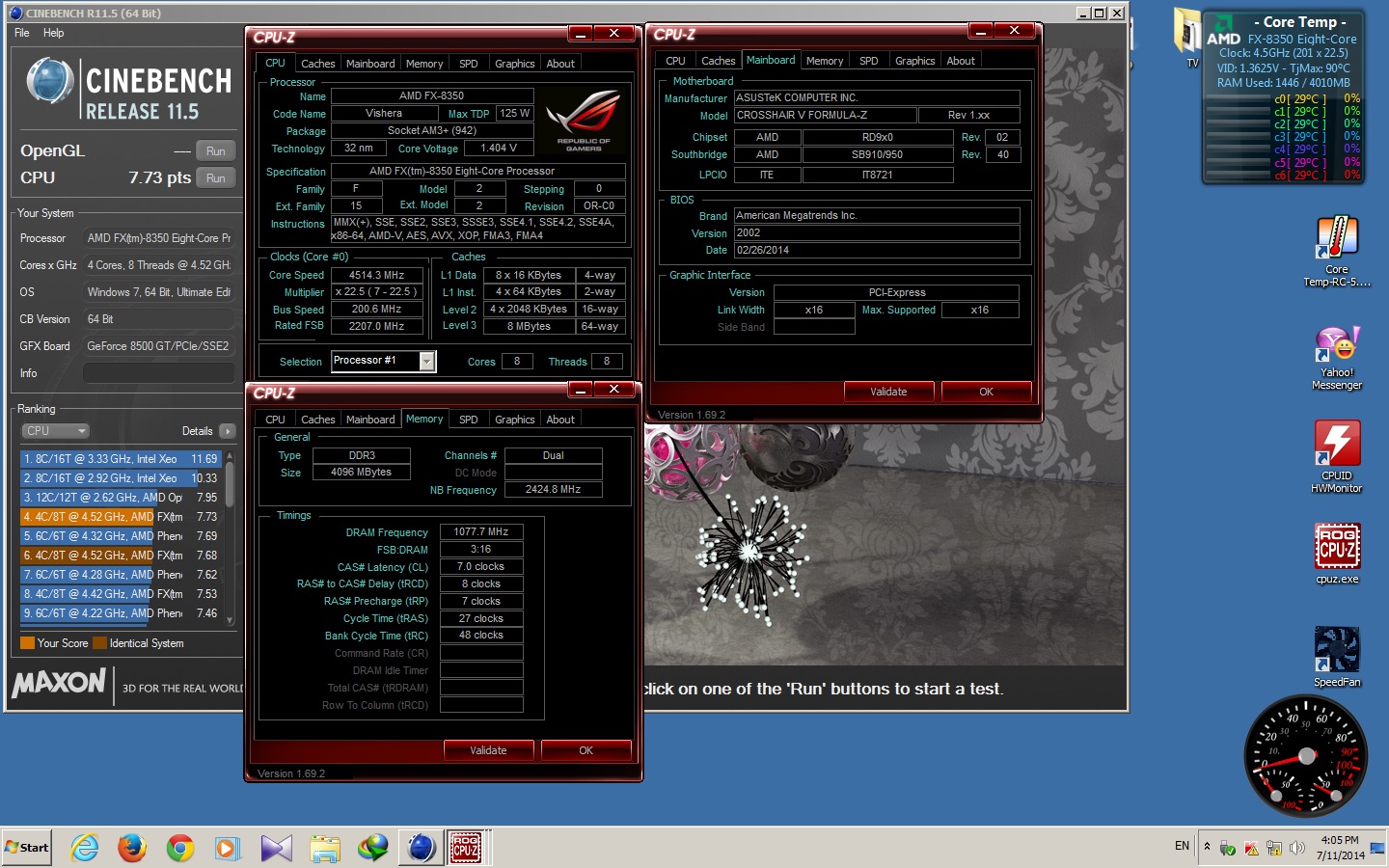Viewport: 1389px width, 868px height.
Task: Click OK in the Mainboard CPU-Z window
Action: click(x=986, y=392)
